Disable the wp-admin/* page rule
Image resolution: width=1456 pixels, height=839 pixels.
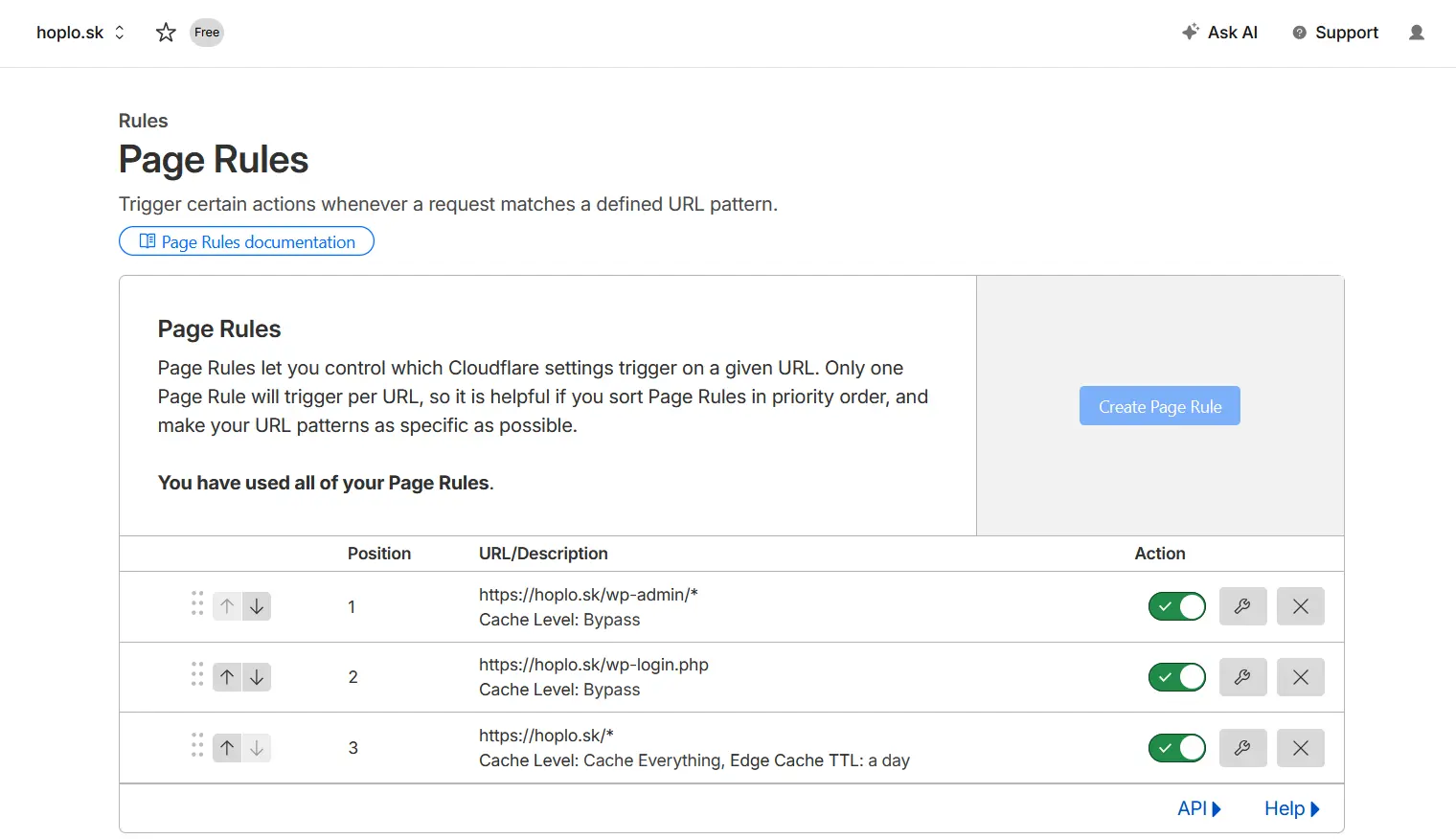click(x=1176, y=605)
